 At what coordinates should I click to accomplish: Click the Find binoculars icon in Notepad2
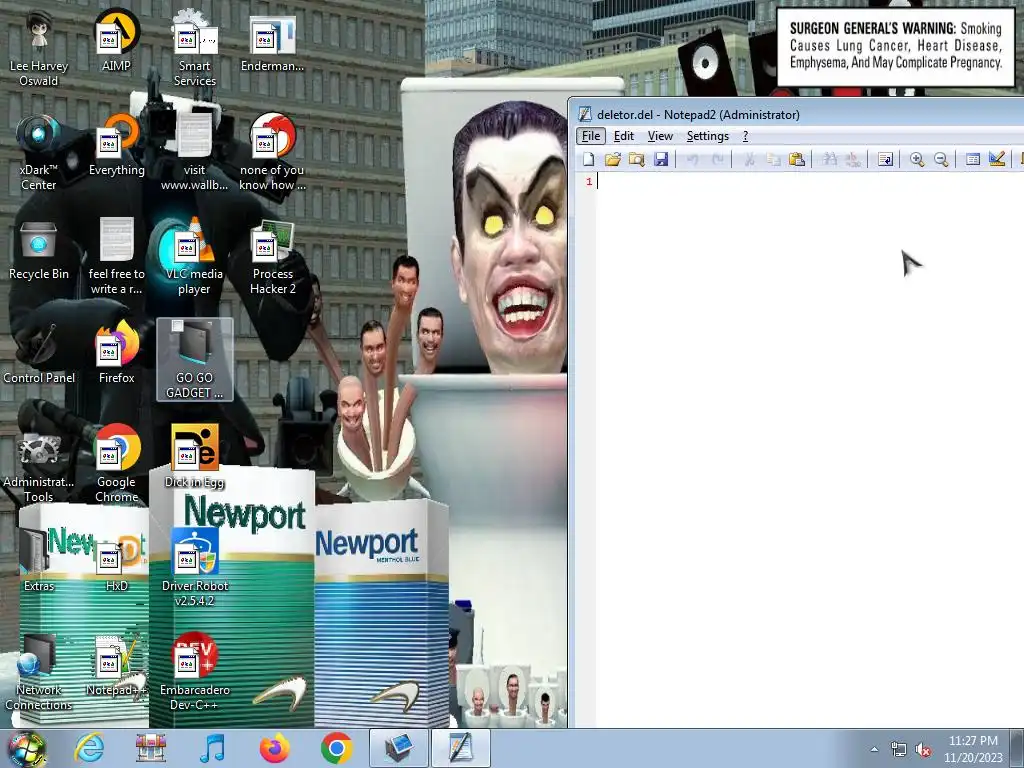pos(829,159)
